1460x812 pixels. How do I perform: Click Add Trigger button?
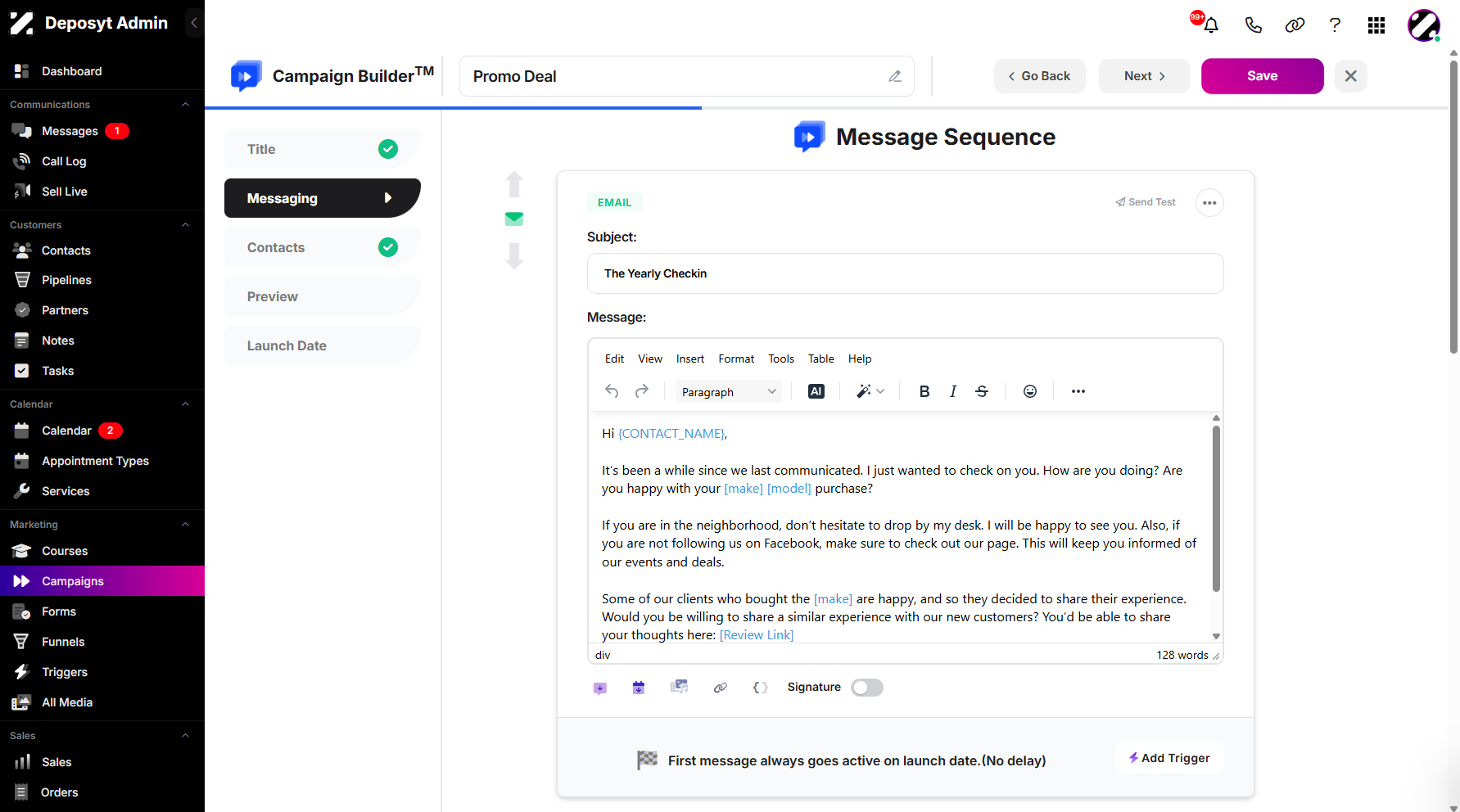[1169, 758]
